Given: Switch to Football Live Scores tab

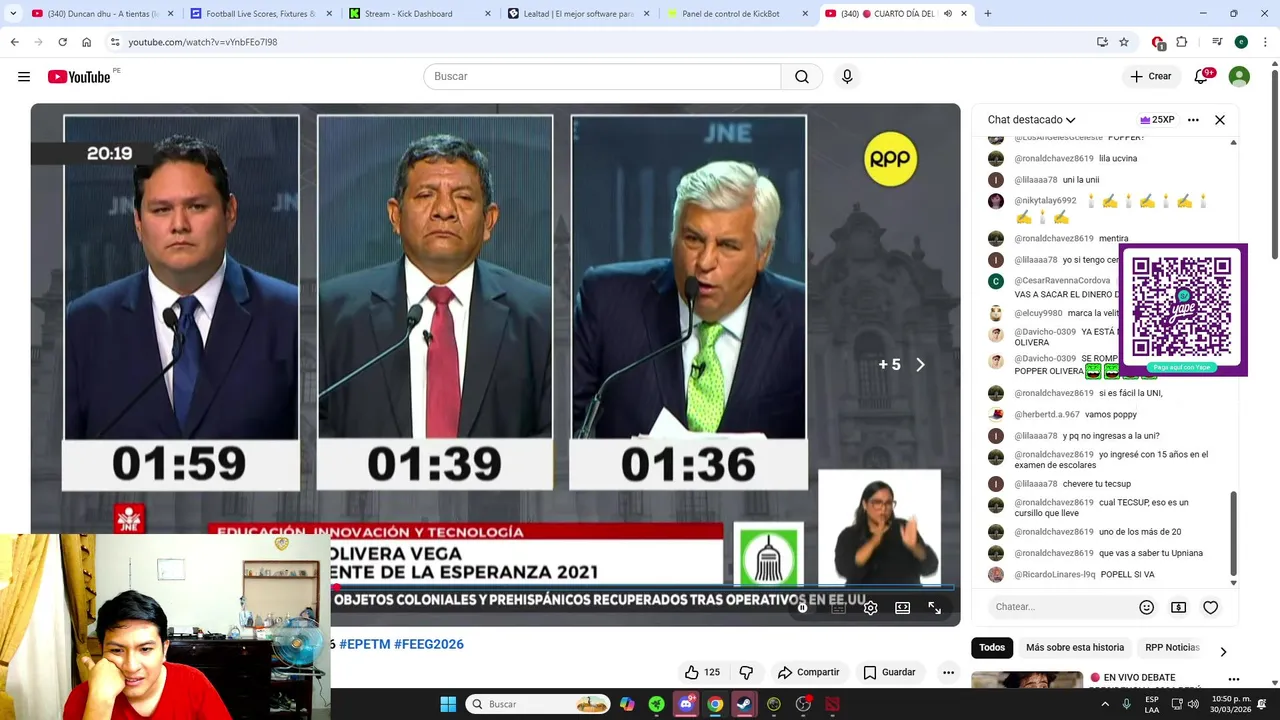Looking at the screenshot, I should pos(260,14).
